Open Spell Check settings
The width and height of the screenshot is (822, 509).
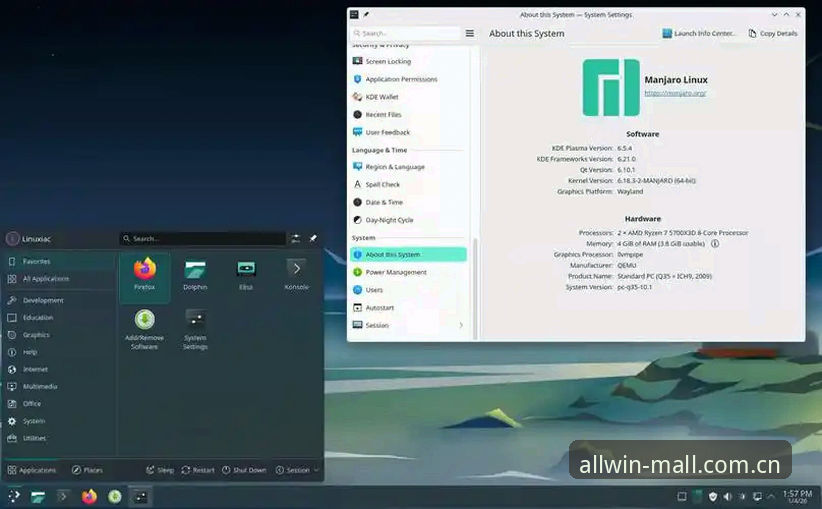point(408,185)
